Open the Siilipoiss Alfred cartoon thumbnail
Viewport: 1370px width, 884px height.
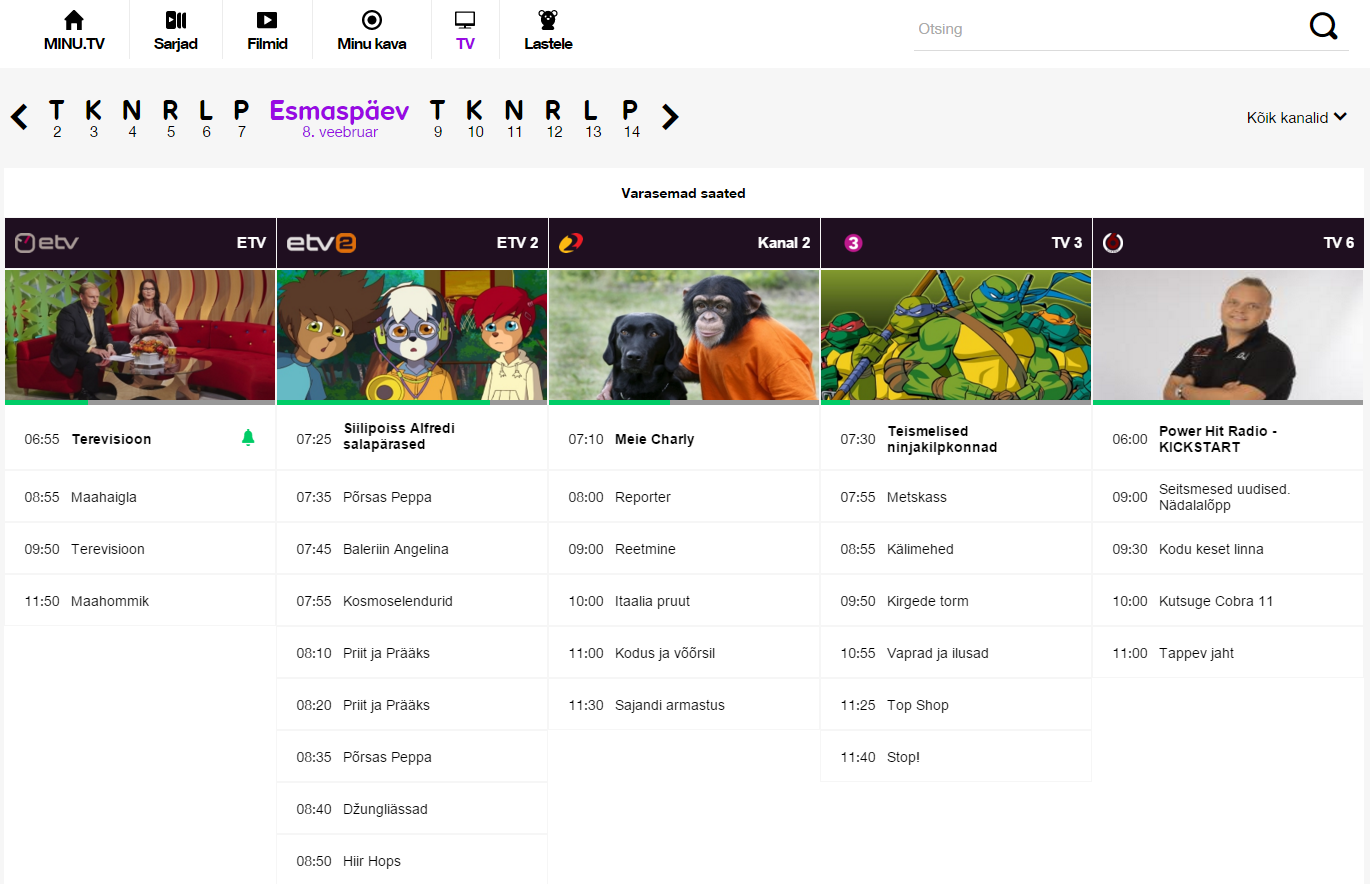coord(412,335)
